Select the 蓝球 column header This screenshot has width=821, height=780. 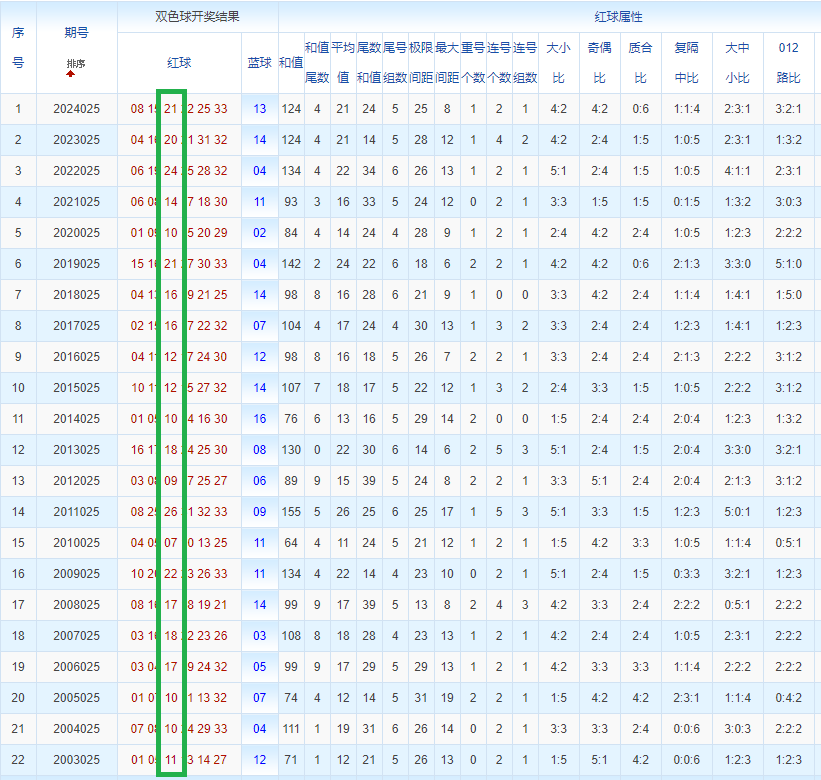(260, 62)
